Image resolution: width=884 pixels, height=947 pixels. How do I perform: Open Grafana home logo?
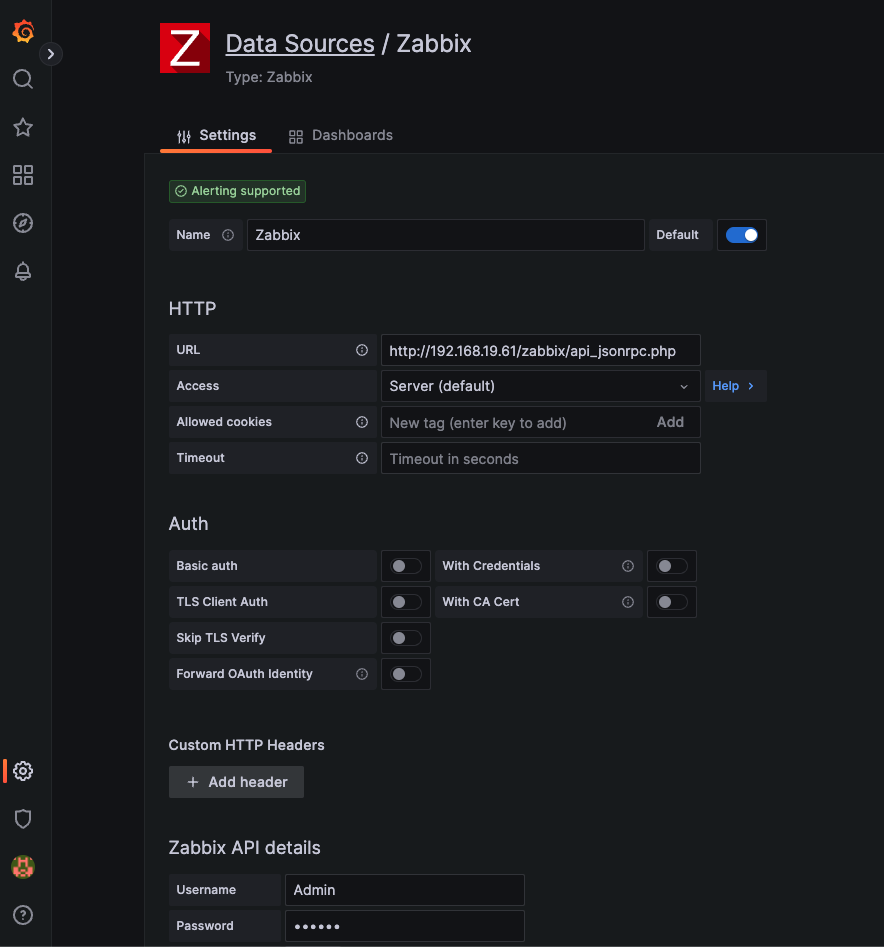(23, 31)
